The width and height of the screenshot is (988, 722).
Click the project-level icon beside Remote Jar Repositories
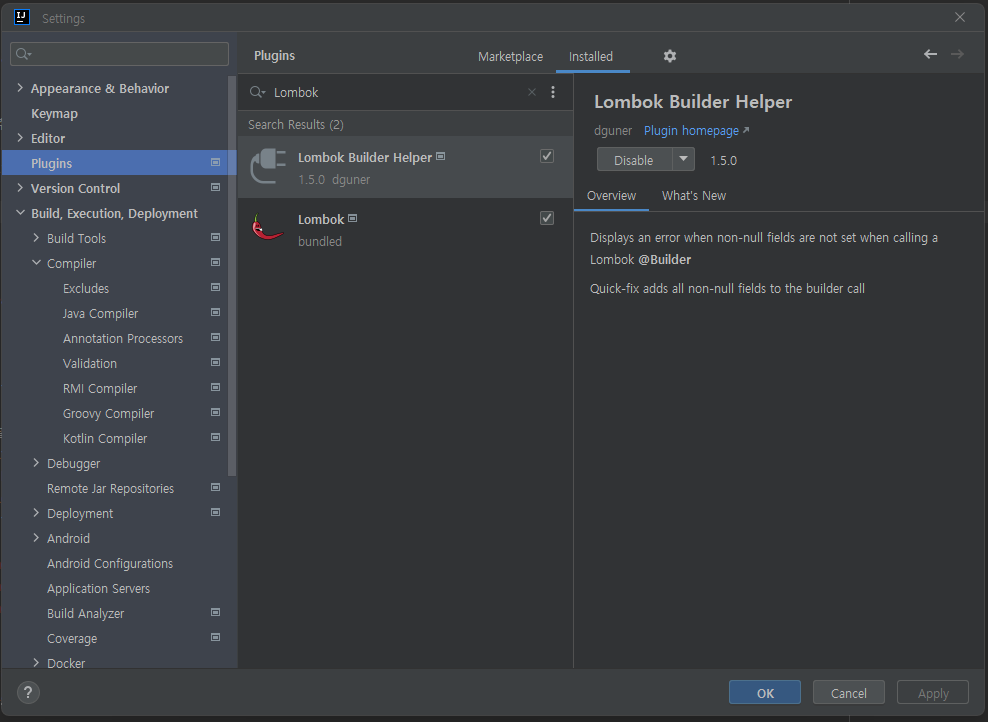pyautogui.click(x=215, y=488)
